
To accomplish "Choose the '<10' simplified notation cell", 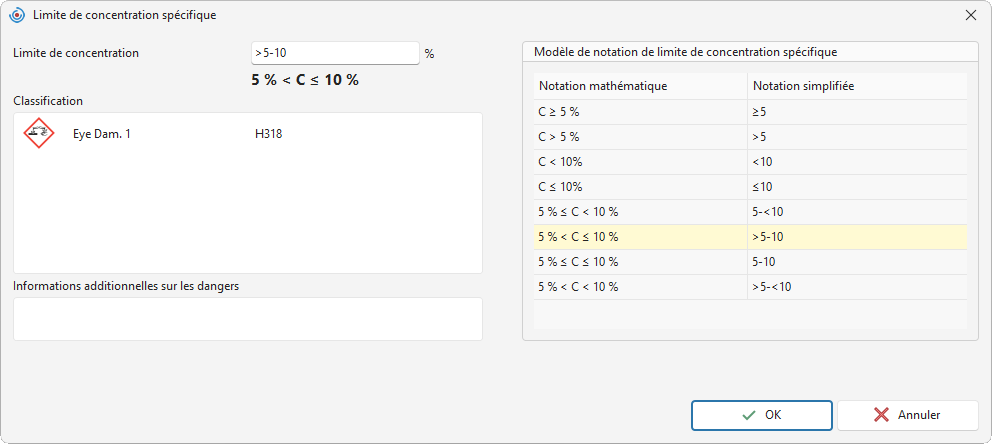I will click(857, 162).
